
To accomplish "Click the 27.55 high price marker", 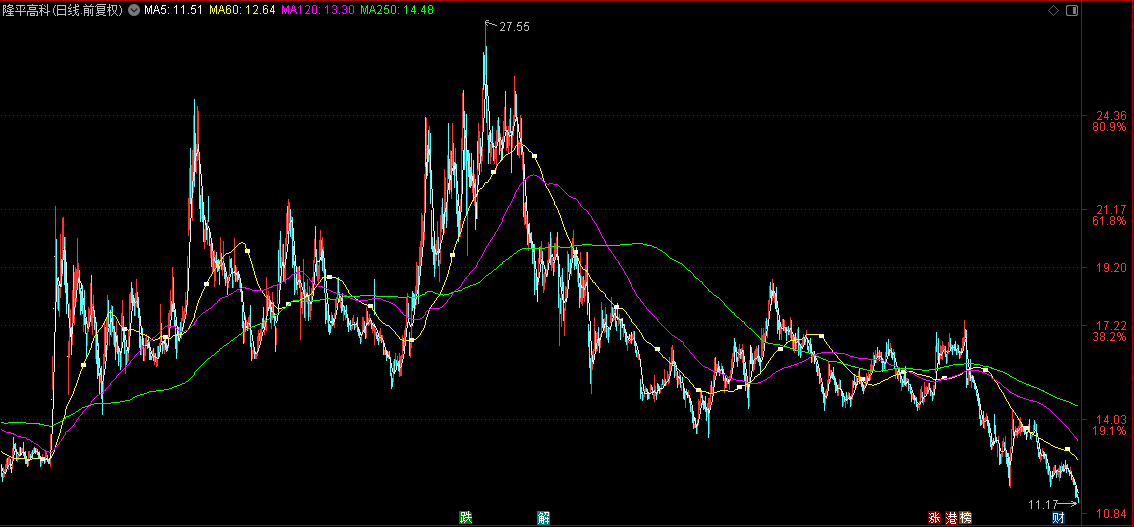I will (x=514, y=27).
